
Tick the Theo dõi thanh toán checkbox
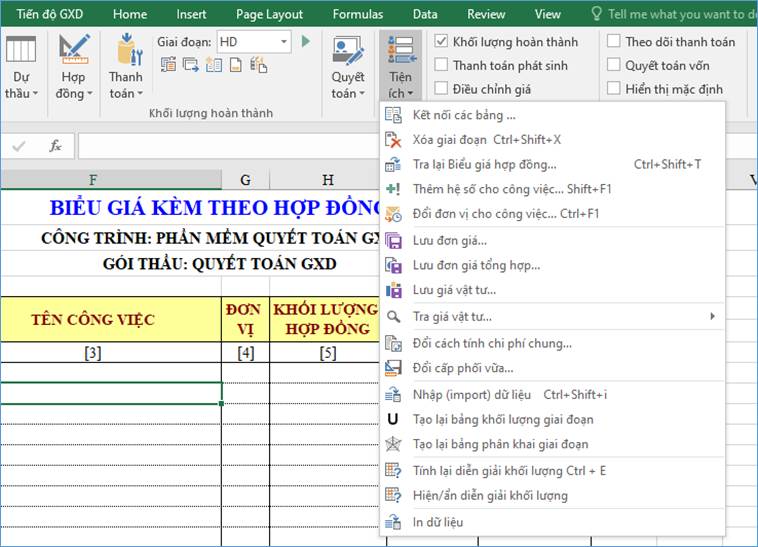(x=613, y=42)
